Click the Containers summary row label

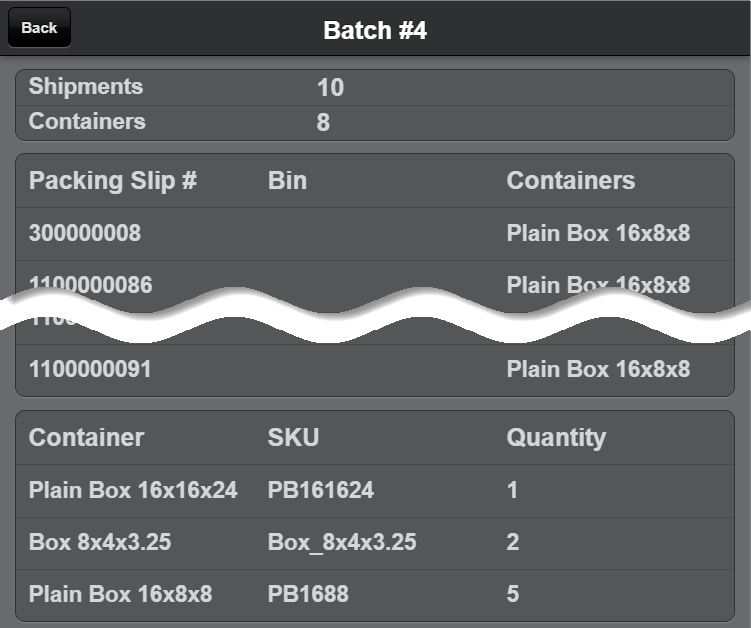click(x=87, y=122)
